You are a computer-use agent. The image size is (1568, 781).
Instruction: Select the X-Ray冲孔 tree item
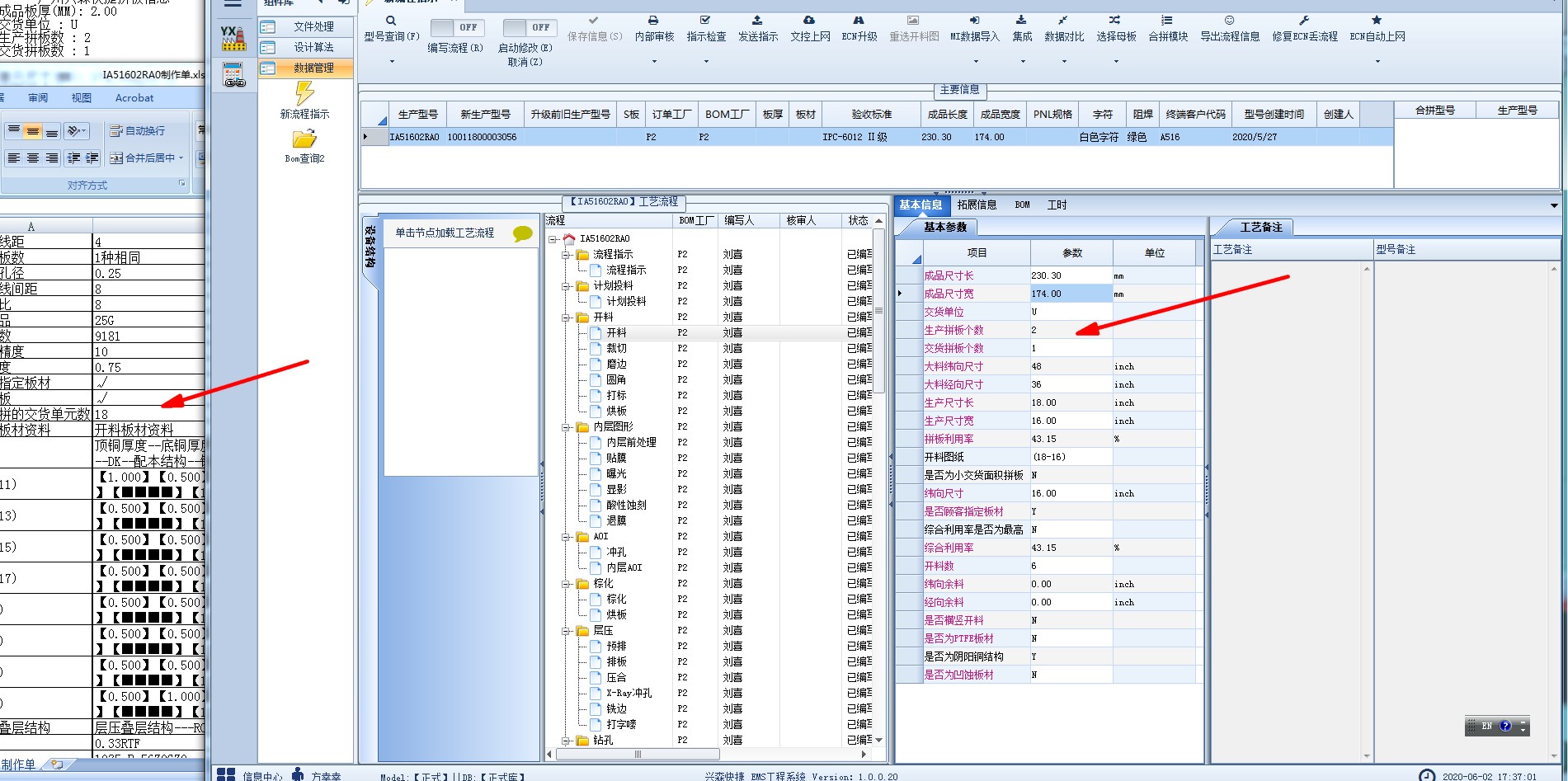point(629,693)
